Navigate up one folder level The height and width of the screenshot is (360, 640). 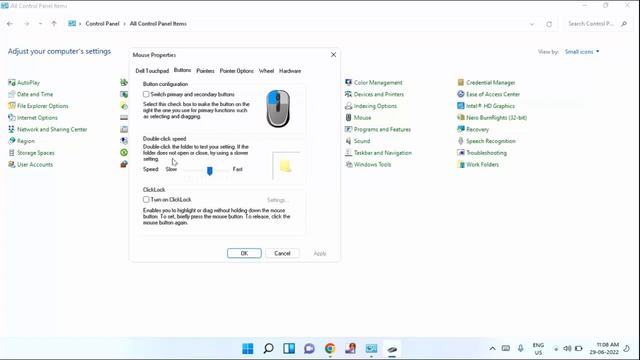(54, 24)
